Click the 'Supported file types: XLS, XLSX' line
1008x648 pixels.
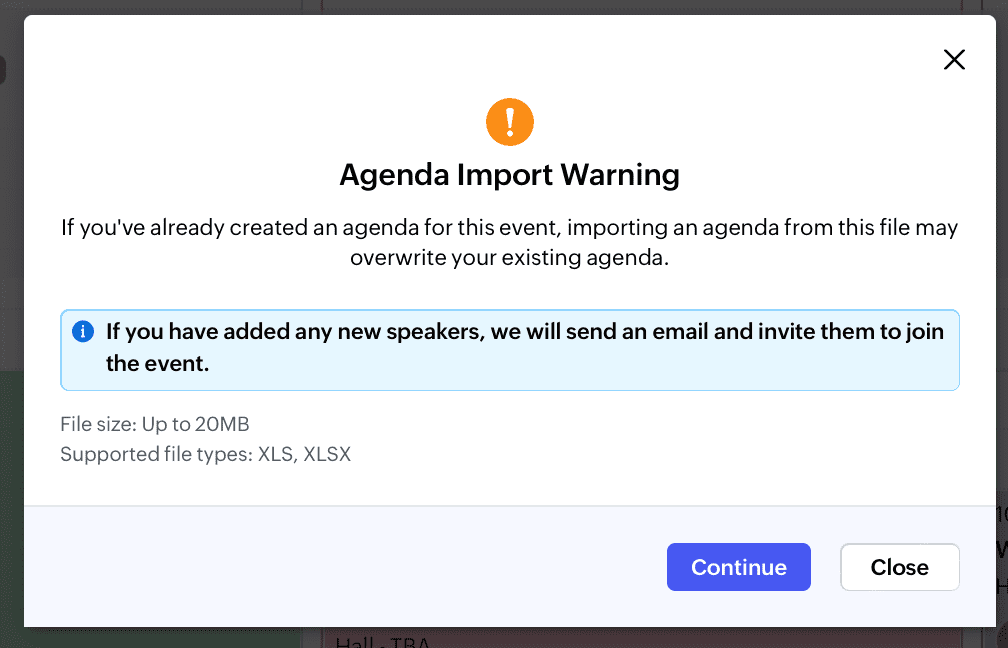click(205, 454)
